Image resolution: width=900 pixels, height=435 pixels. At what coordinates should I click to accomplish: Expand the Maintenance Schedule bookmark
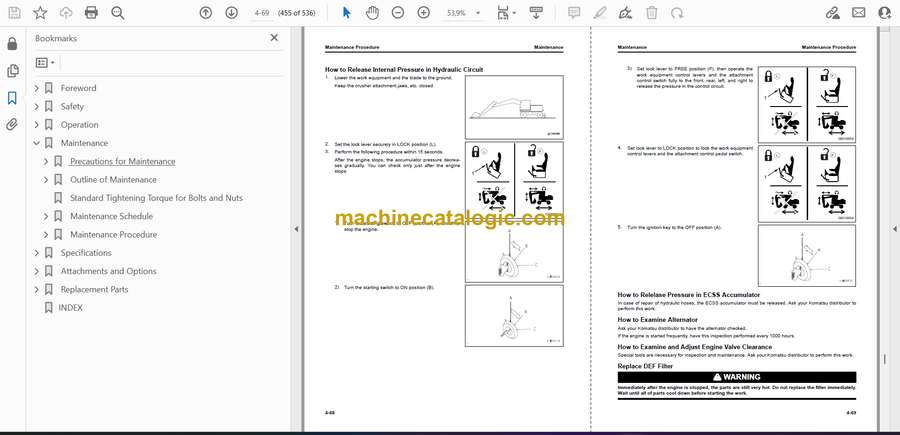coord(46,216)
